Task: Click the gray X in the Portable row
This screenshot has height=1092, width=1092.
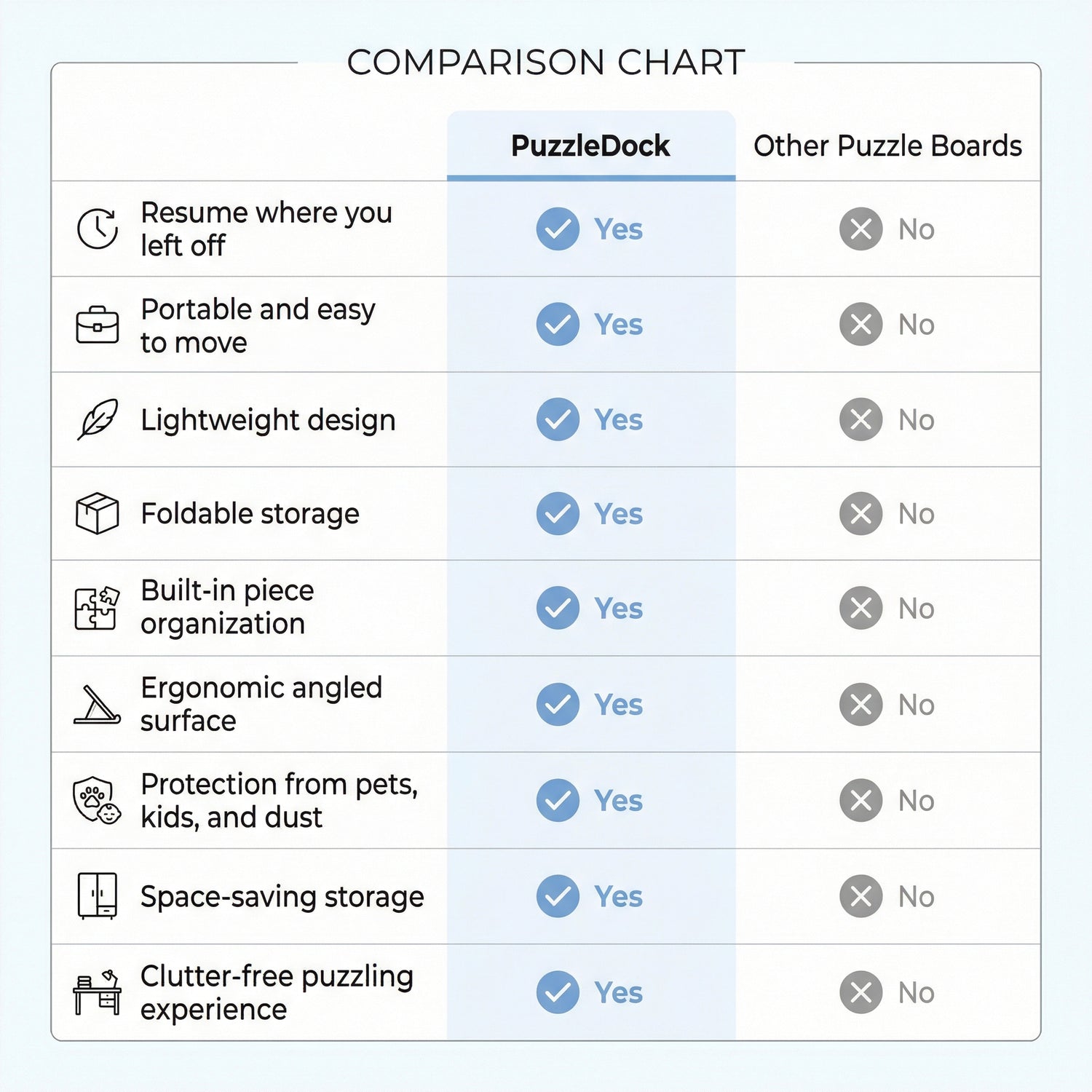Action: tap(860, 324)
